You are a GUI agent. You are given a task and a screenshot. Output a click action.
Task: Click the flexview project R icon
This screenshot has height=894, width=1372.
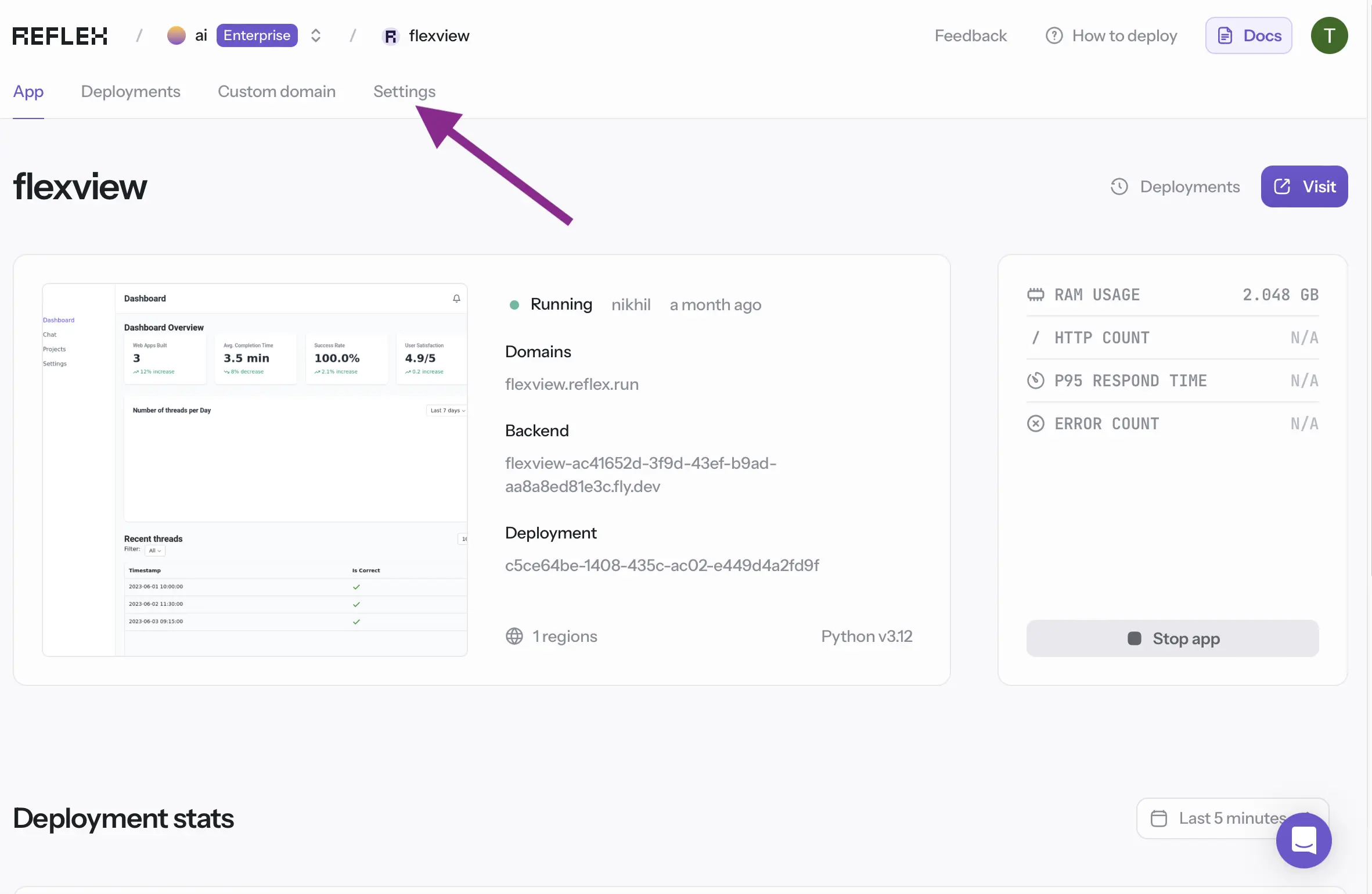coord(391,37)
